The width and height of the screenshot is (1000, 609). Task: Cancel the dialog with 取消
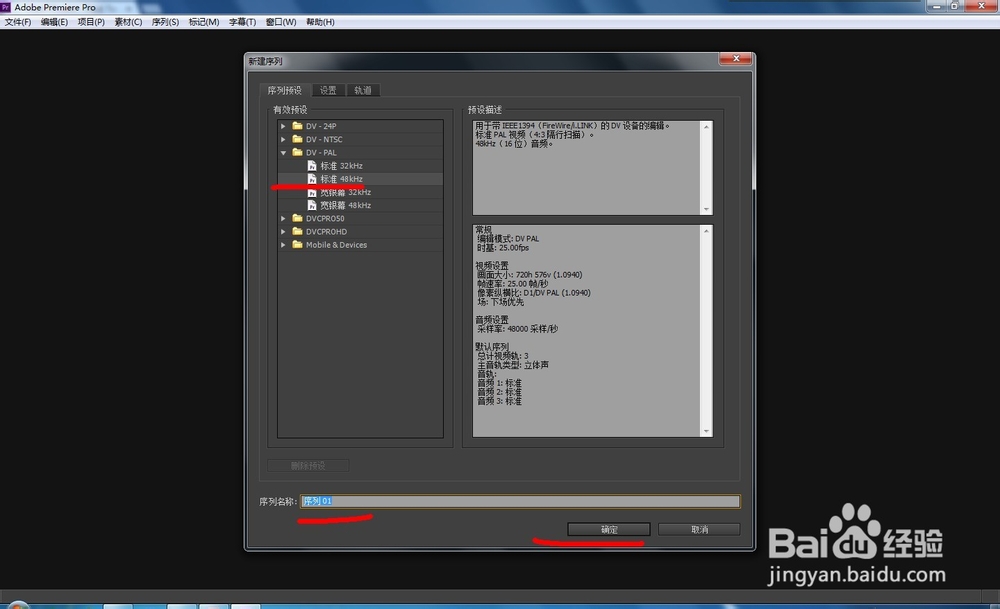[699, 529]
